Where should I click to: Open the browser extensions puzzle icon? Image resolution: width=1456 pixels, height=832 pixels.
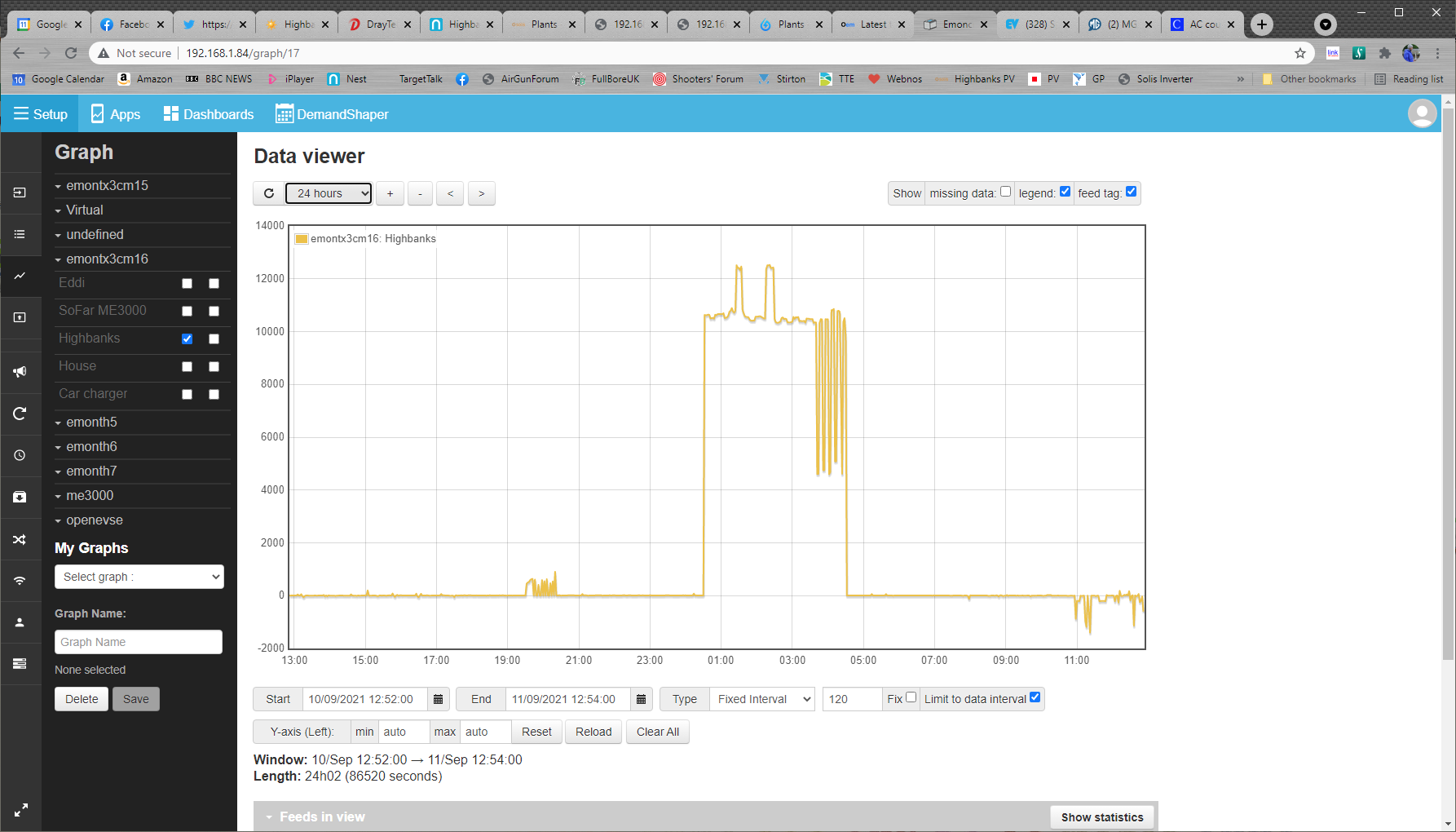pos(1384,53)
